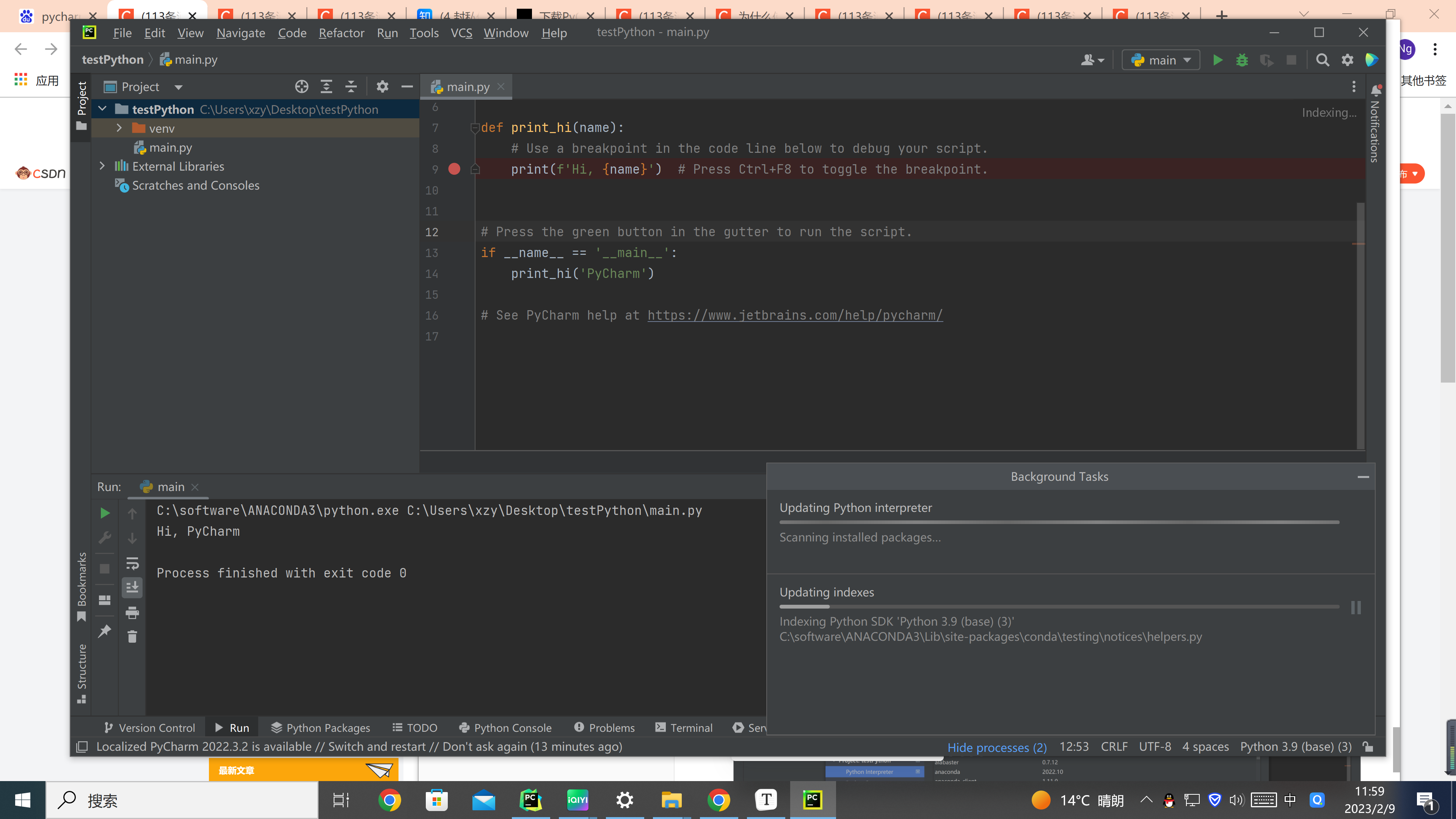Pause the Updating indexes task
1456x819 pixels.
coord(1356,607)
